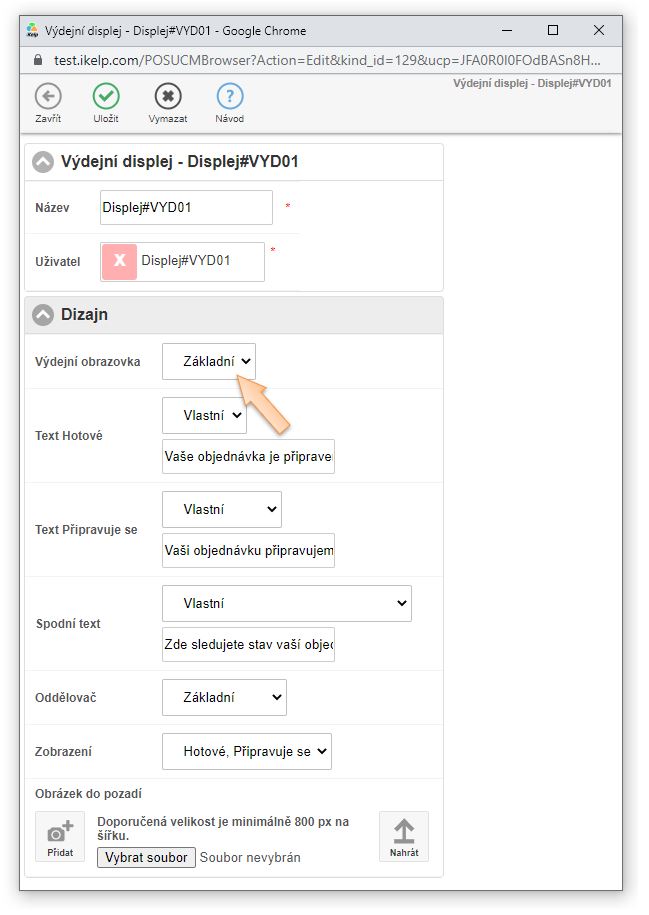The width and height of the screenshot is (649, 915).
Task: Upload the image with the Nahrát icon
Action: (404, 835)
